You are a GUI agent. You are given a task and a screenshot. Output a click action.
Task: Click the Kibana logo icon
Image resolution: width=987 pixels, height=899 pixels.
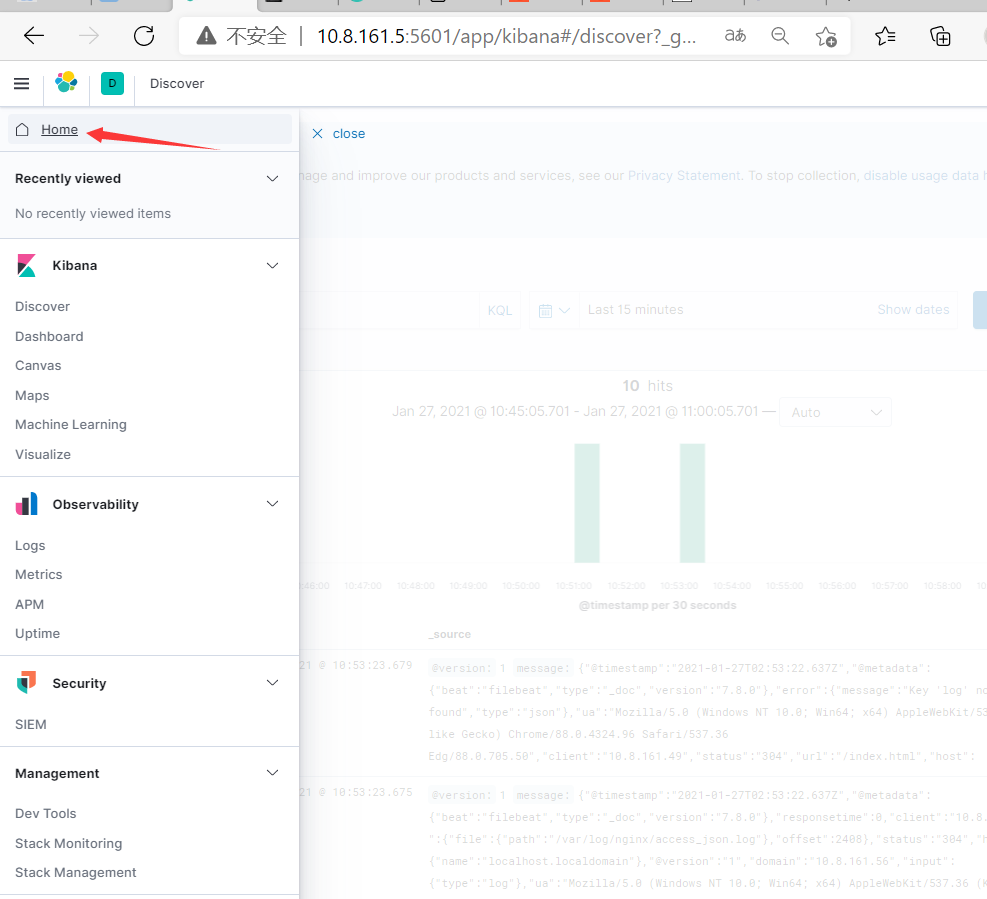[x=26, y=266]
